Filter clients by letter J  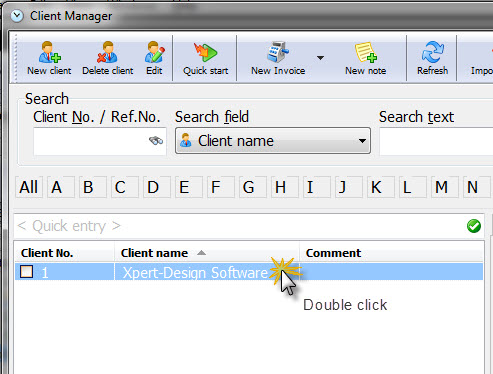pyautogui.click(x=349, y=187)
